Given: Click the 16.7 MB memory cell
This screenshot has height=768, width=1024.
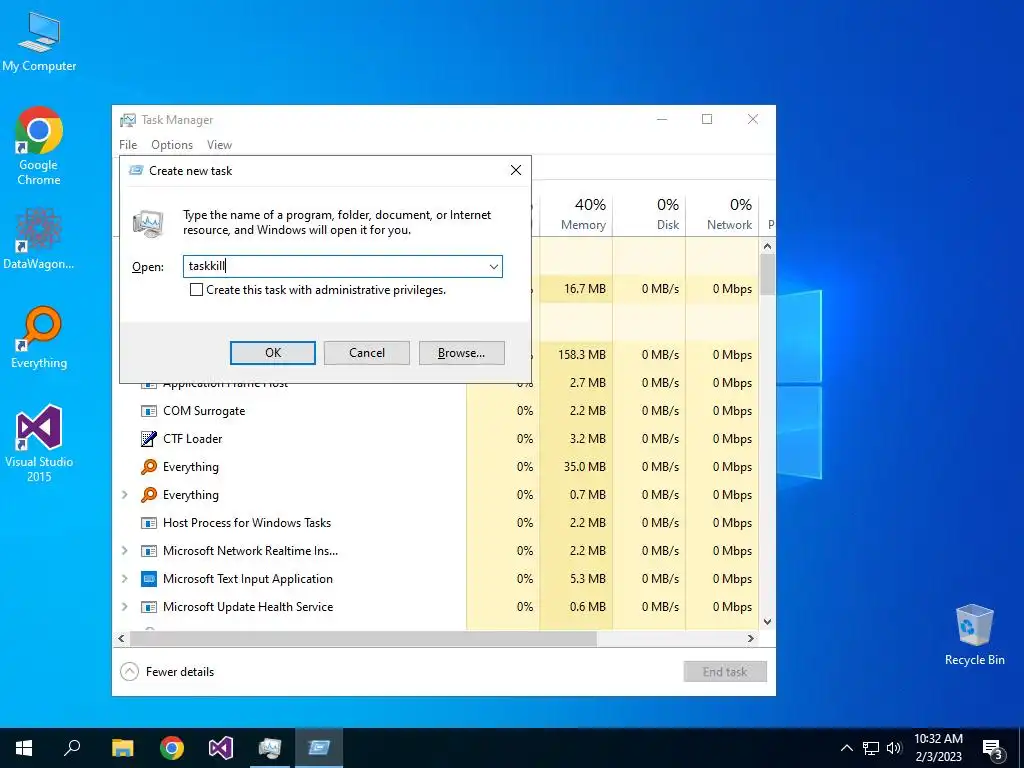Looking at the screenshot, I should pyautogui.click(x=577, y=289).
